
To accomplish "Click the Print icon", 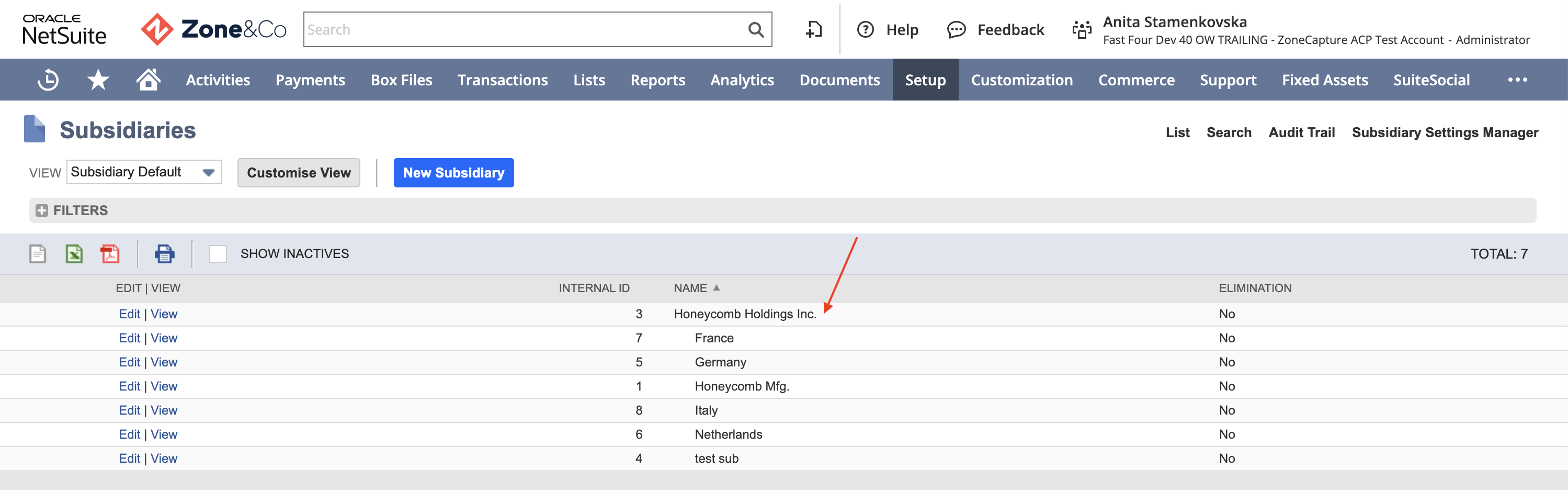I will 164,253.
